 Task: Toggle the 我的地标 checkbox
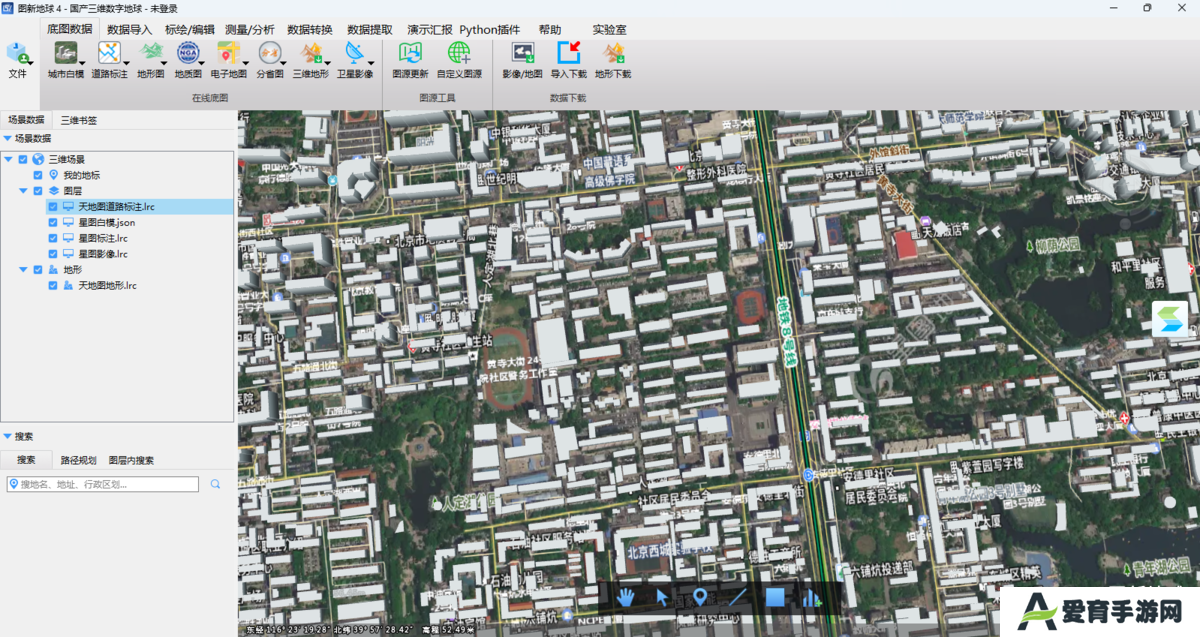pyautogui.click(x=38, y=175)
